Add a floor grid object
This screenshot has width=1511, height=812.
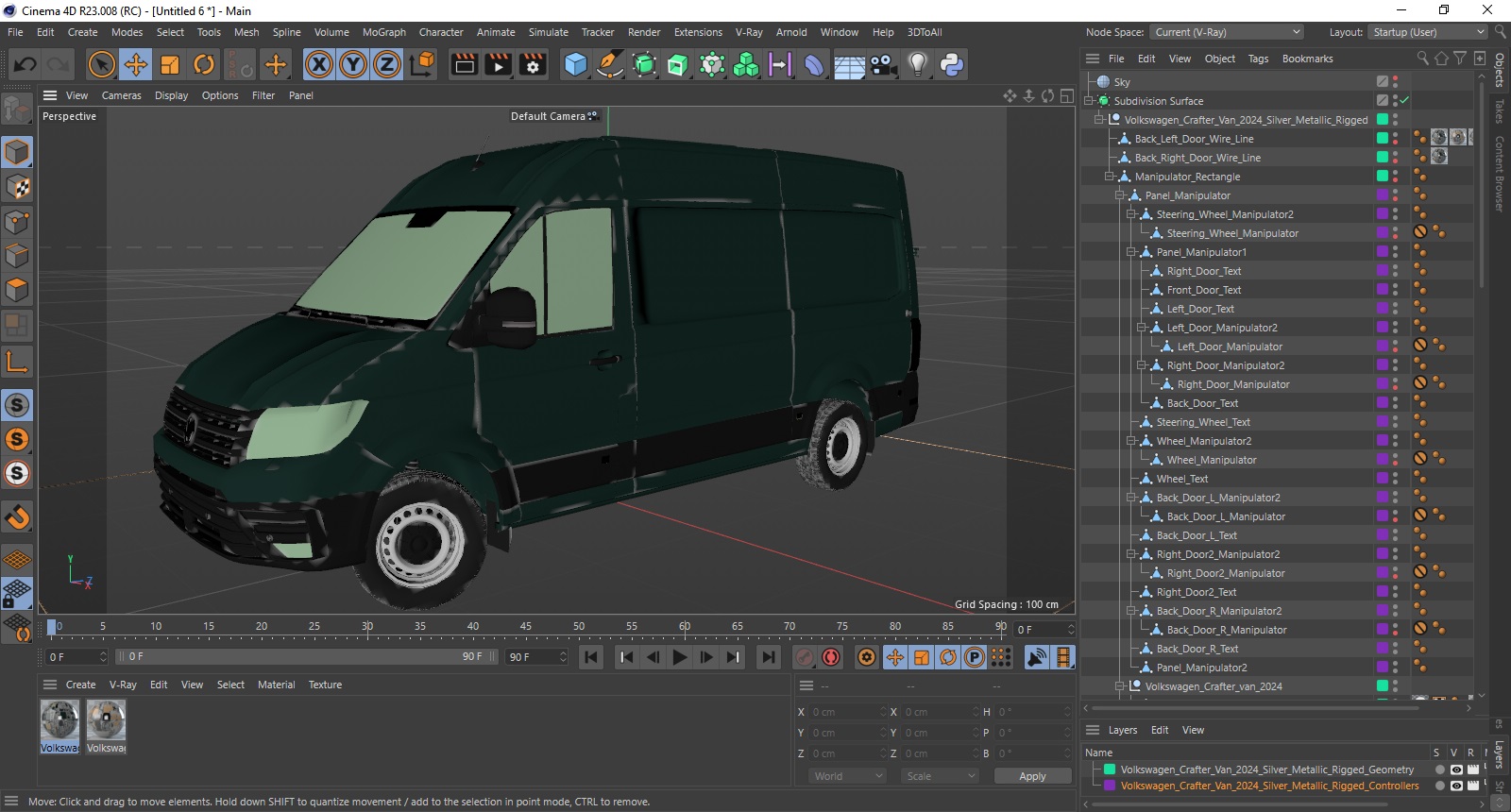point(849,64)
